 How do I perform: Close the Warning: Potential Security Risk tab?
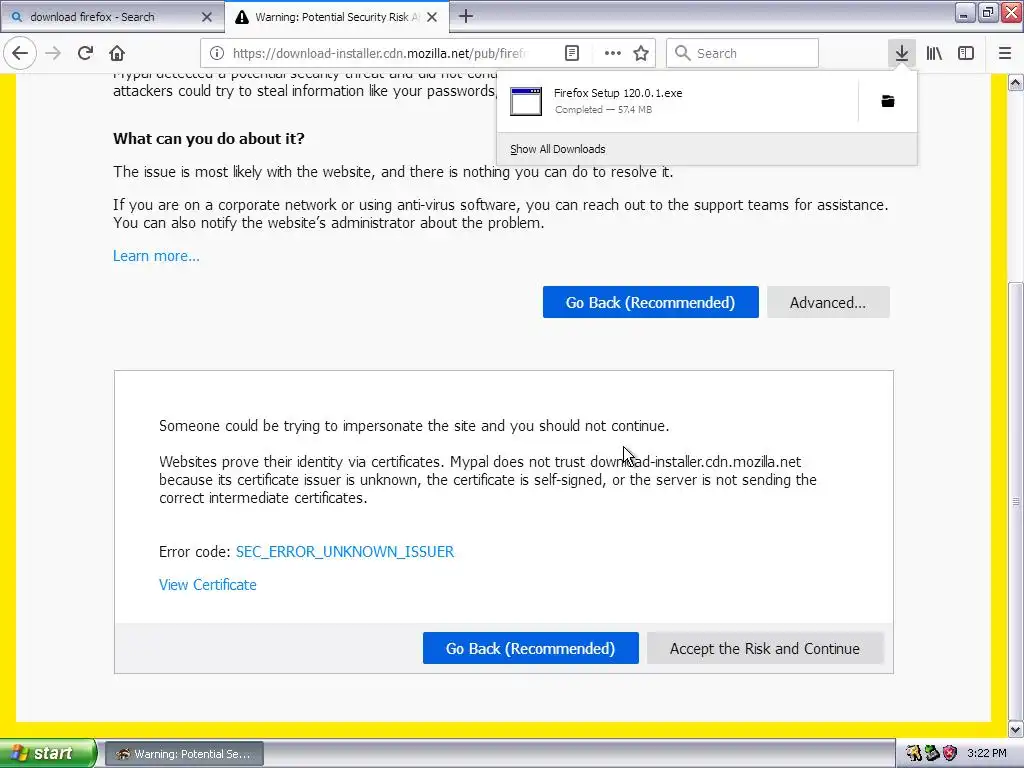432,17
